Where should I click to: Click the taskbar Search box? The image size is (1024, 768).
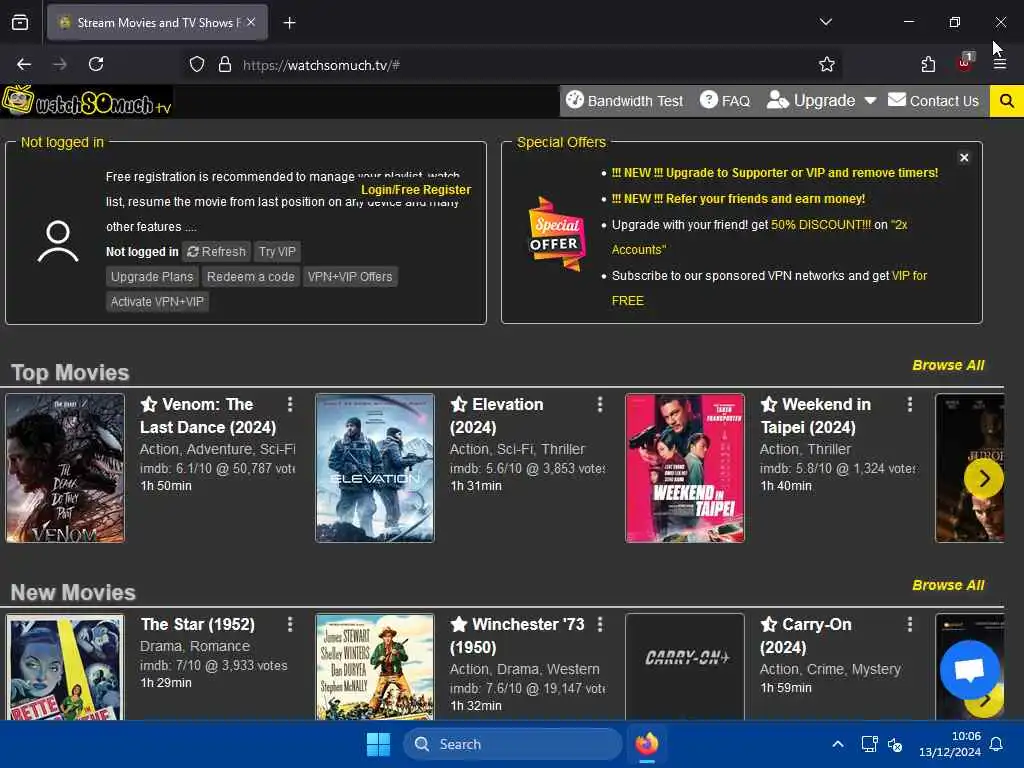tap(513, 744)
